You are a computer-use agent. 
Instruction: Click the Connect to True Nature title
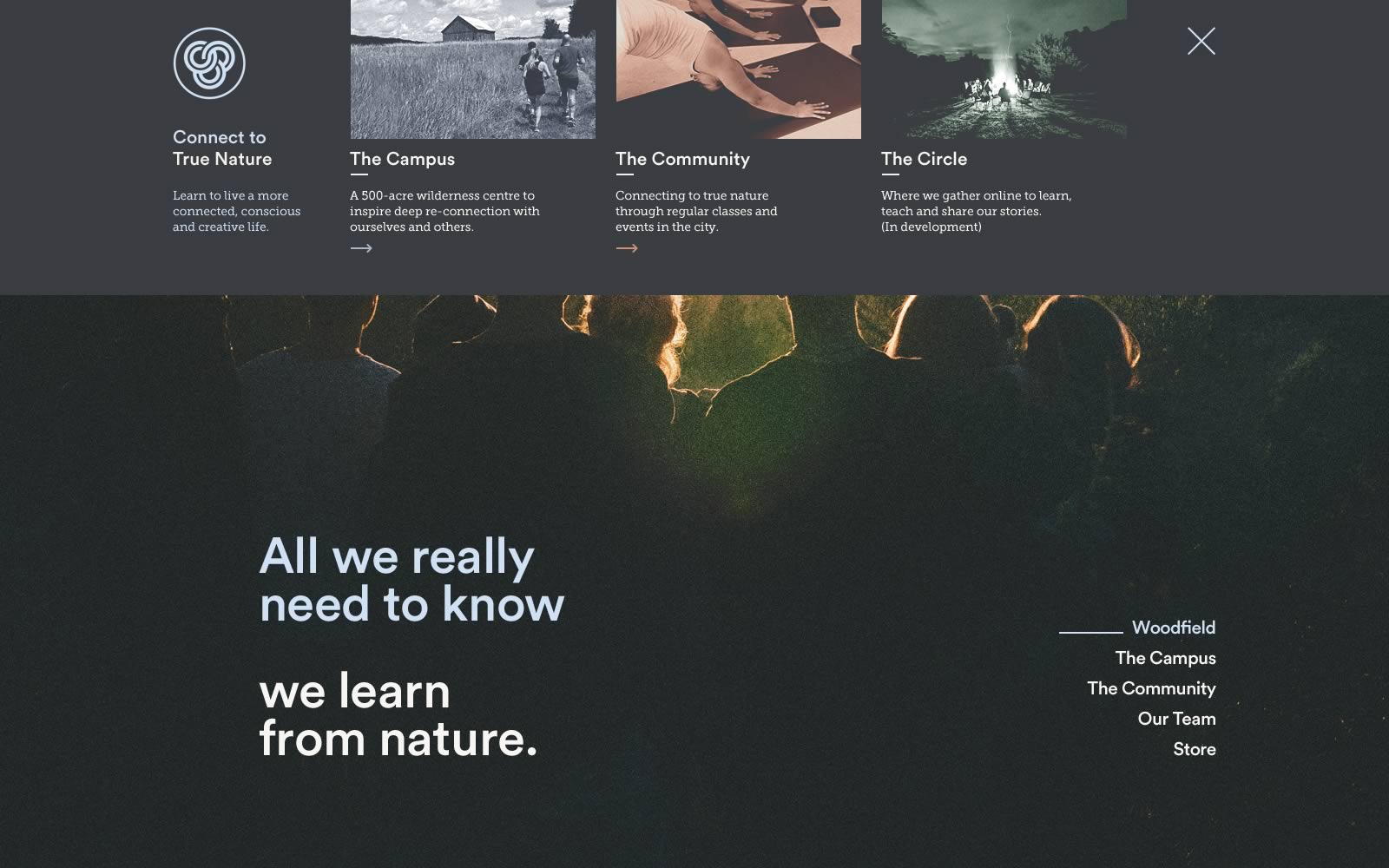tap(222, 148)
